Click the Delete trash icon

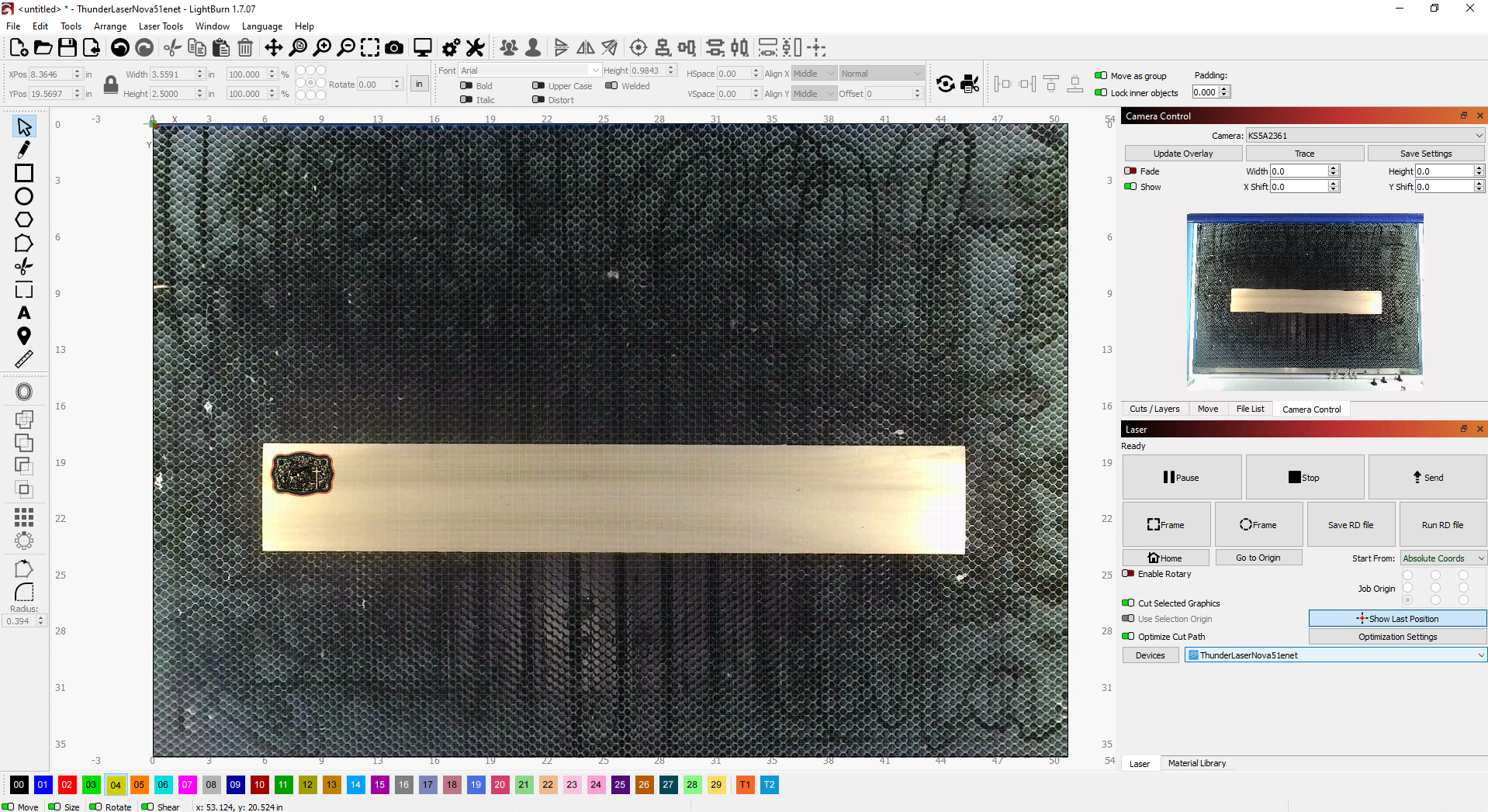pyautogui.click(x=245, y=48)
